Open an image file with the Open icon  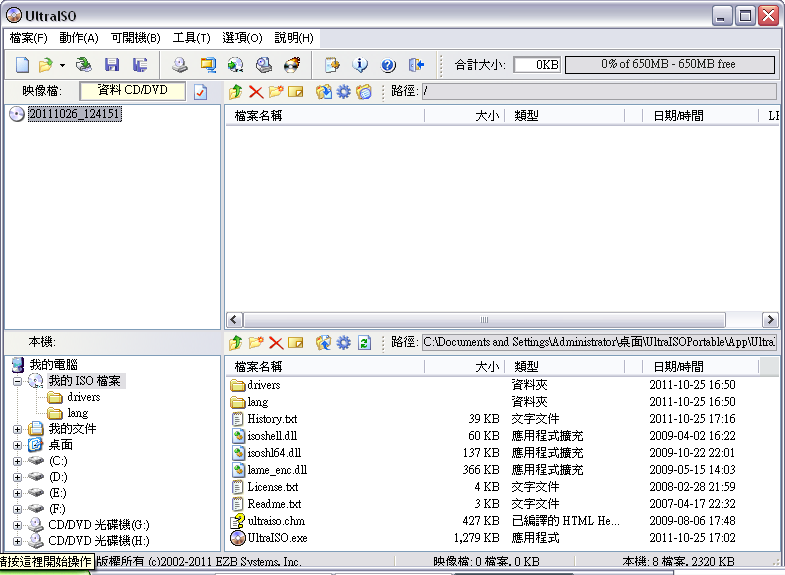tap(46, 65)
